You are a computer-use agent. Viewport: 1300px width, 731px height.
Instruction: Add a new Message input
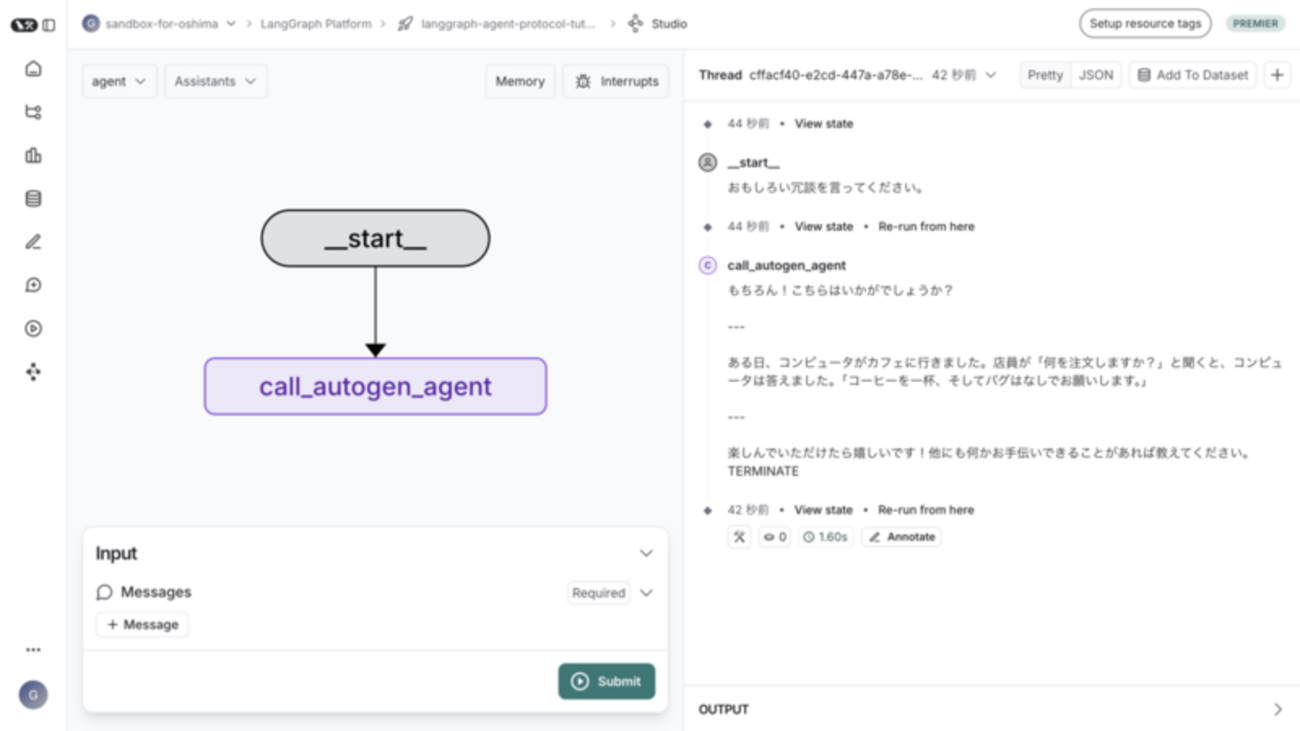[x=142, y=624]
